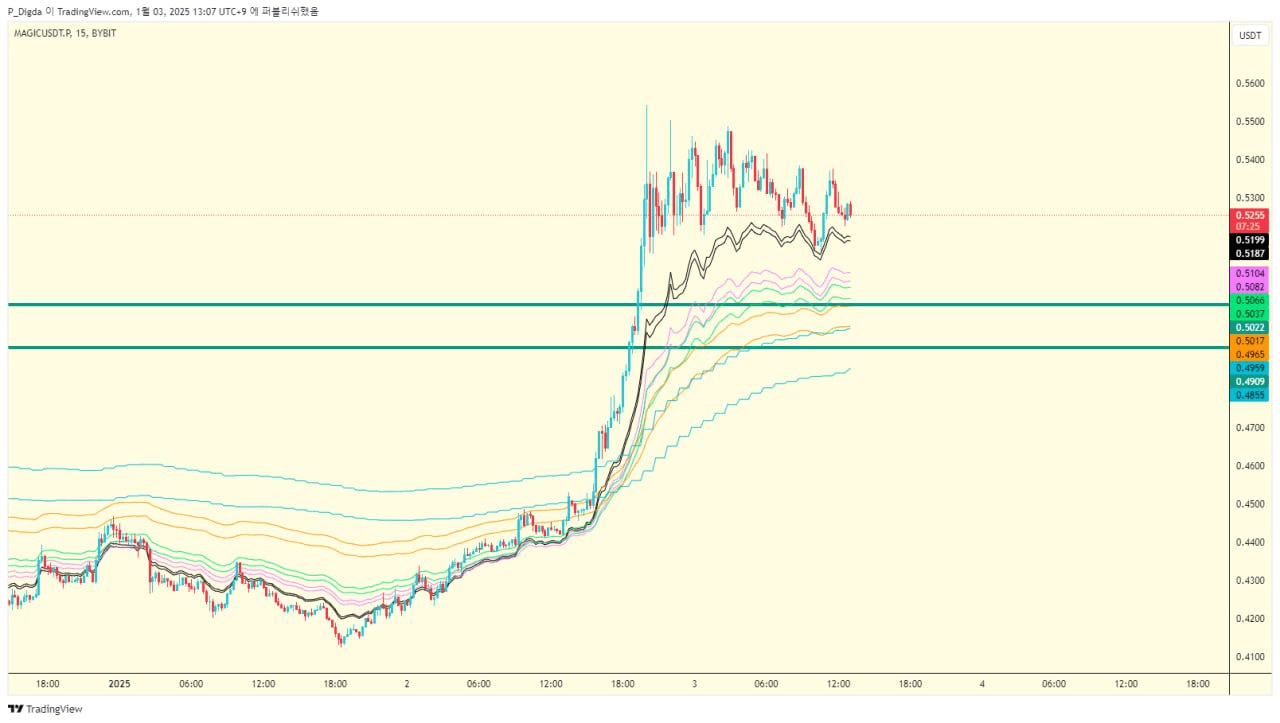Click the day 4 label on time axis

(x=982, y=684)
